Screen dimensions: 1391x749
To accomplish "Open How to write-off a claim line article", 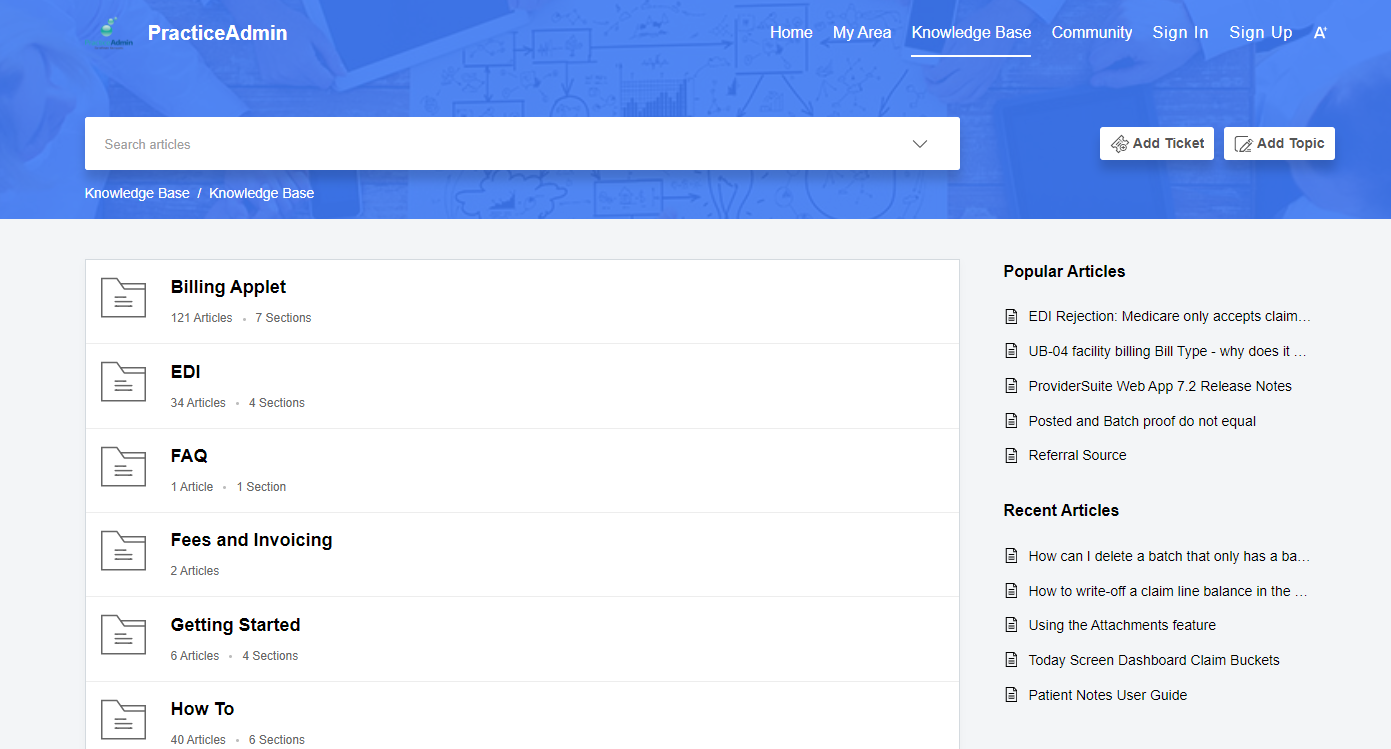I will coord(1168,591).
